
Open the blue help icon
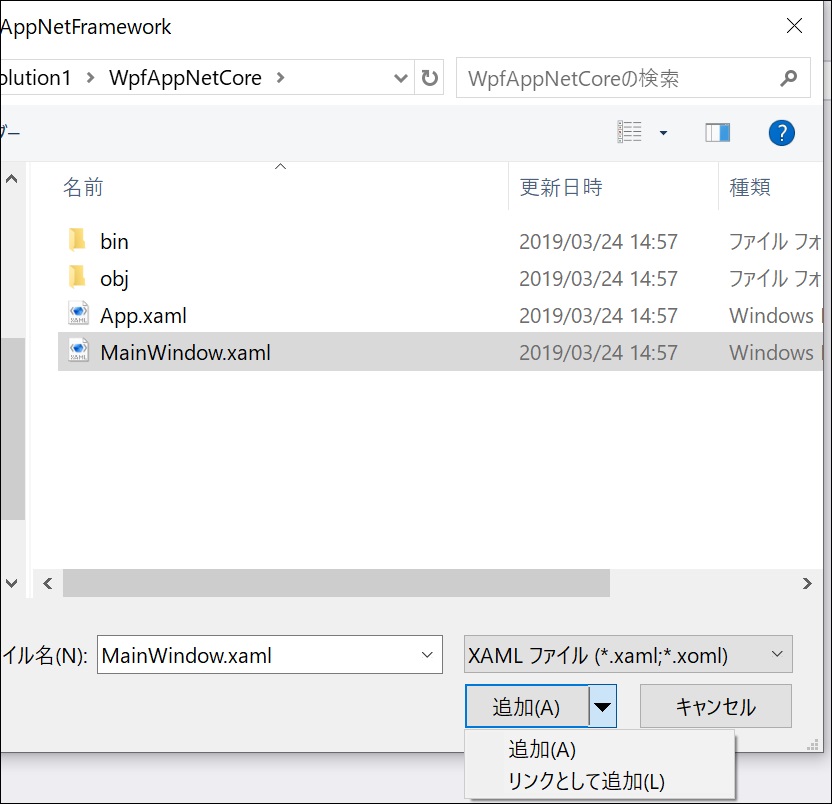tap(781, 132)
